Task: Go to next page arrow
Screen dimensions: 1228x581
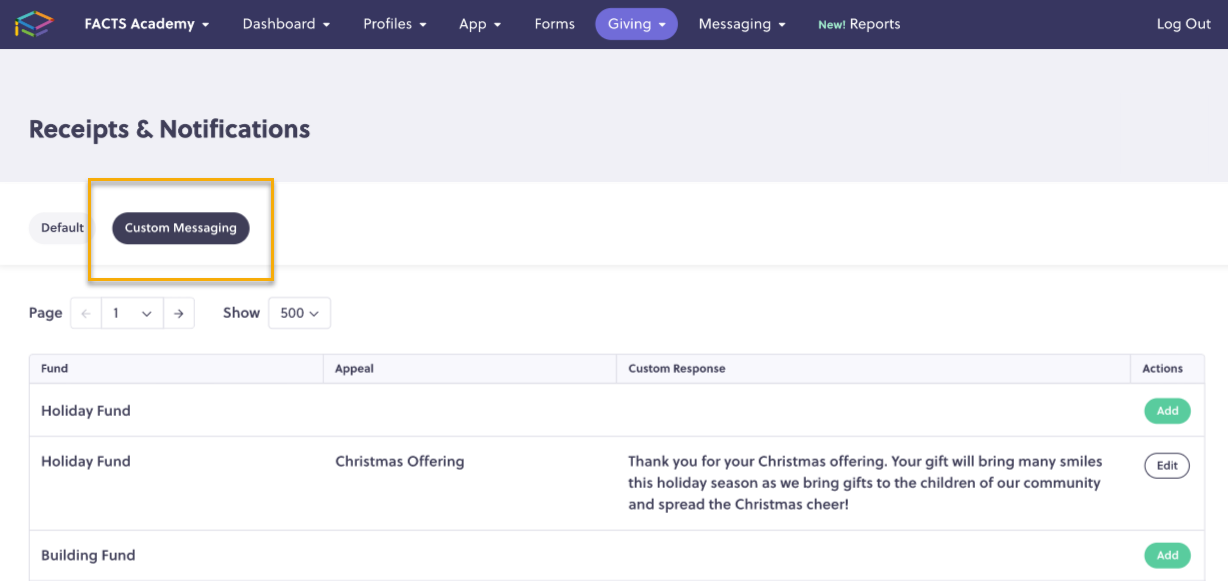Action: [178, 313]
